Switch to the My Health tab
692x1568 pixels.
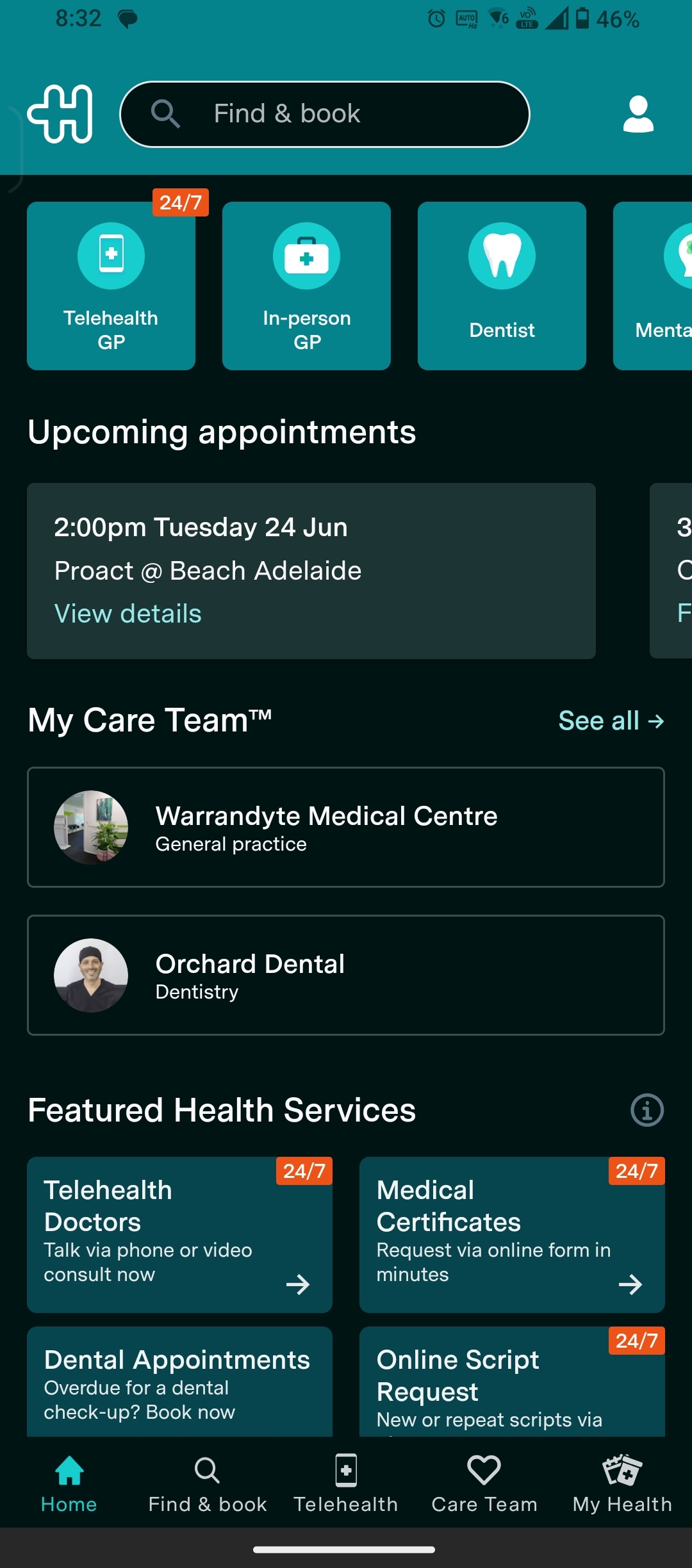point(622,1483)
